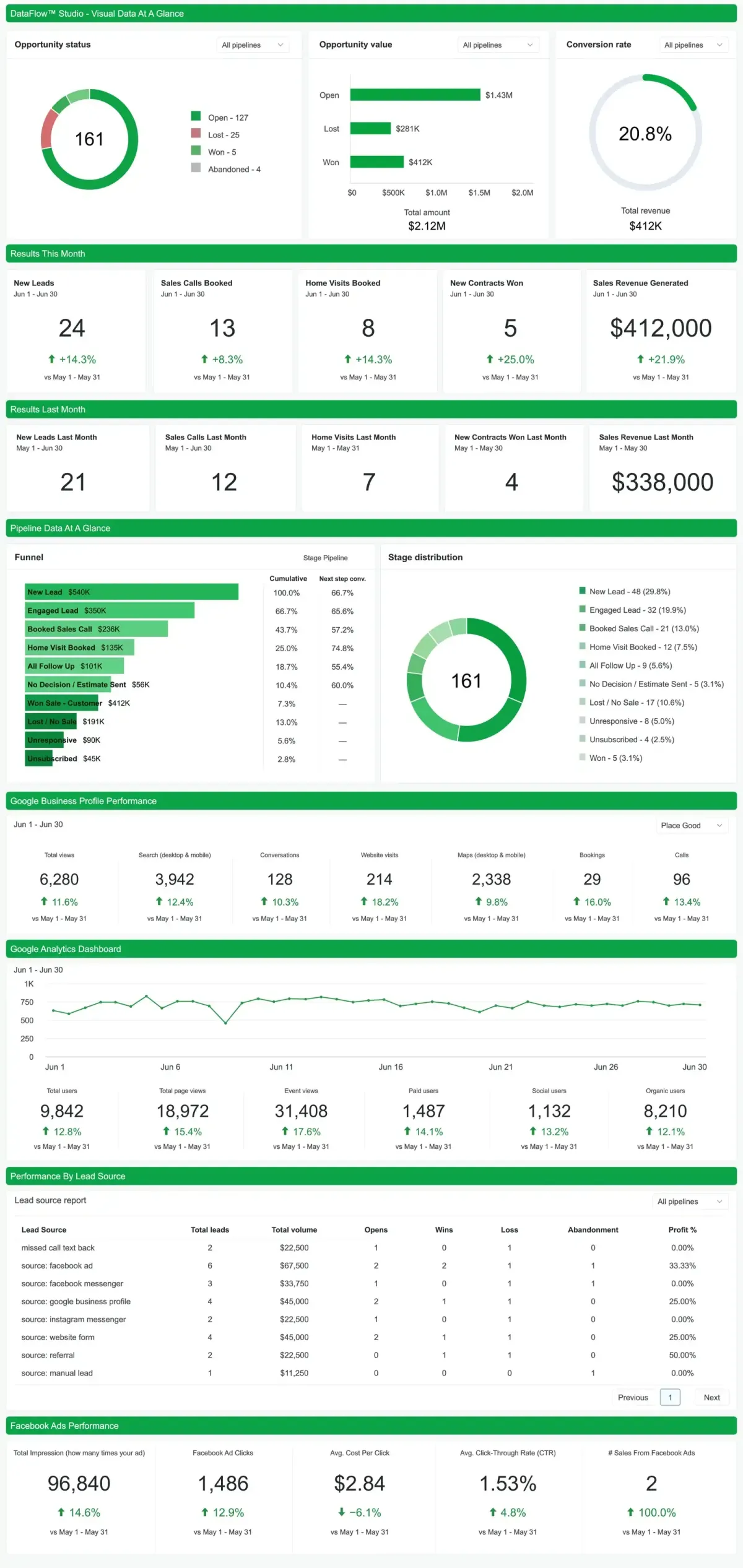Click the up arrow icon next to Total users 12.8%
The height and width of the screenshot is (1568, 743).
point(46,1131)
